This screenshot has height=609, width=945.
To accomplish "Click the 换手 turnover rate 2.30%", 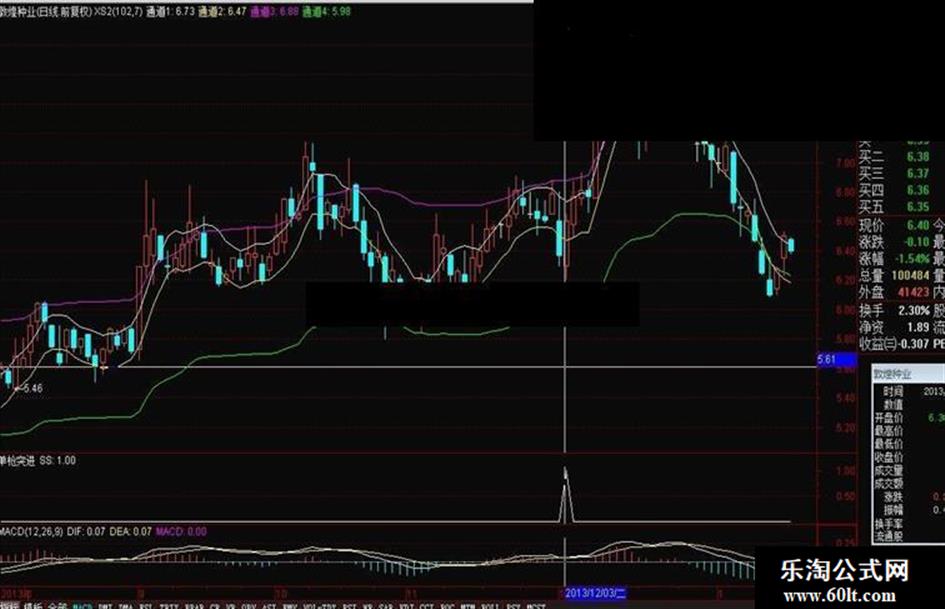I will point(914,311).
